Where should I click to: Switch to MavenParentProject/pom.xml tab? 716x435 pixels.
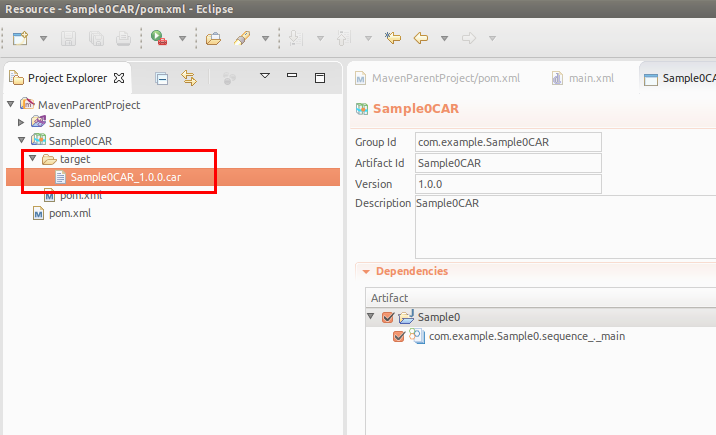coord(428,77)
